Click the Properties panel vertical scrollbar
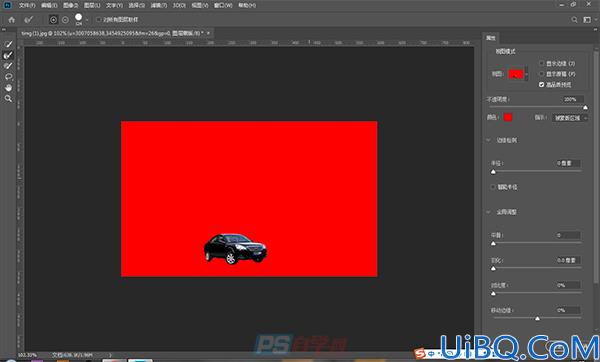The image size is (600, 362). tap(595, 167)
